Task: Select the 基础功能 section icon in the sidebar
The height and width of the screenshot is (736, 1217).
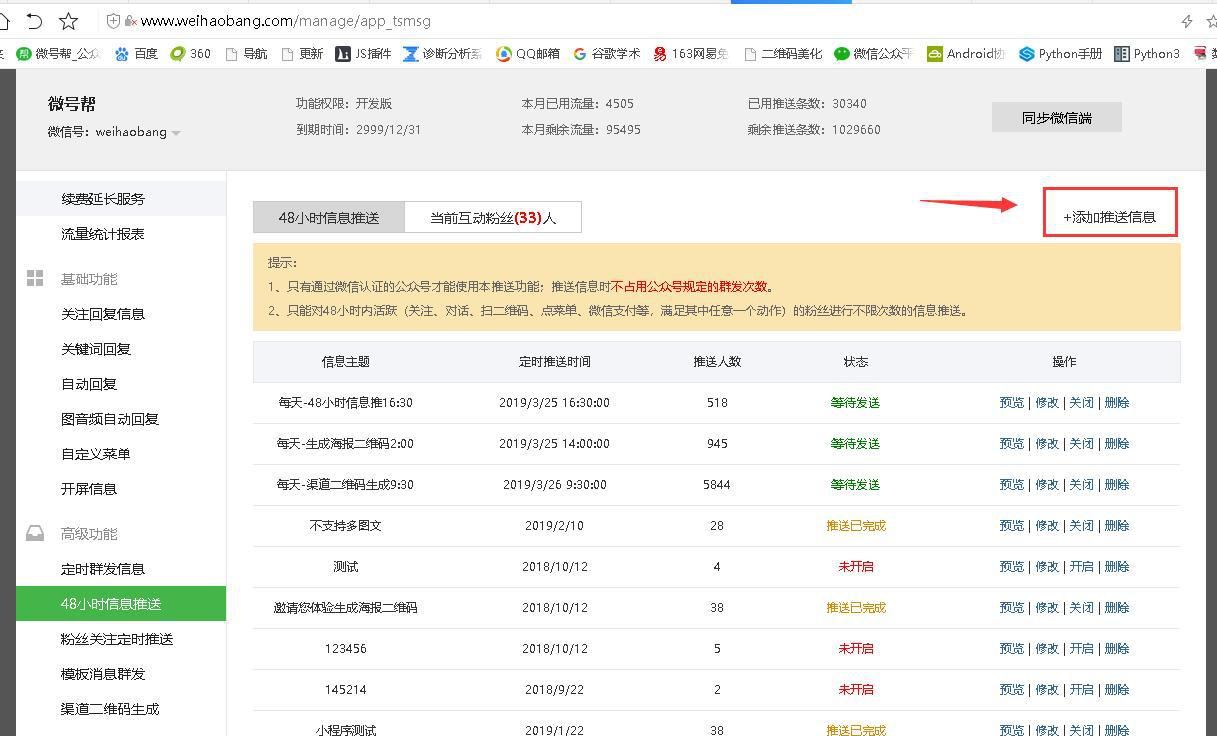Action: coord(35,278)
